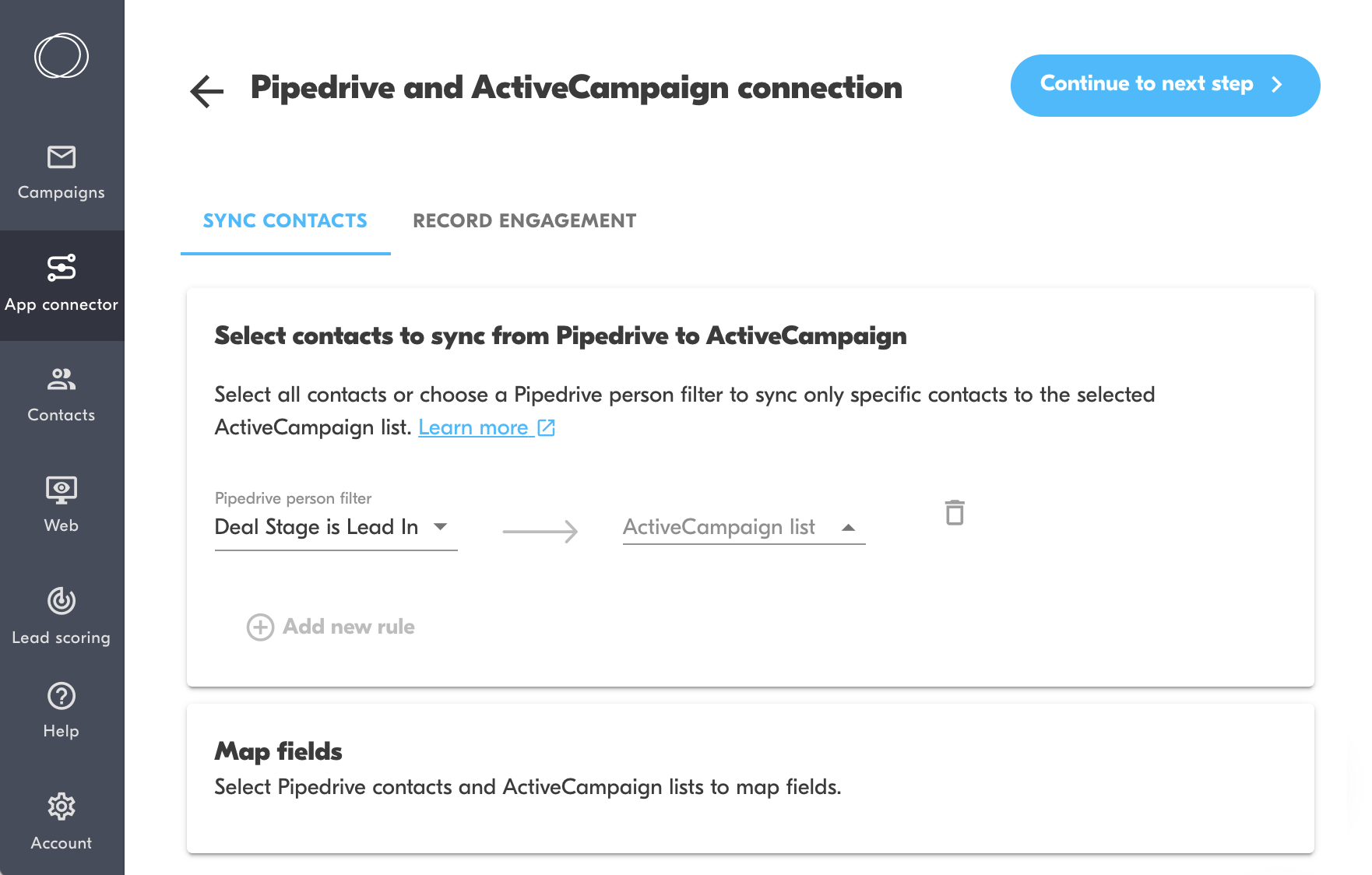Click the Add new rule text
Screen dimensions: 1372x875
[349, 627]
